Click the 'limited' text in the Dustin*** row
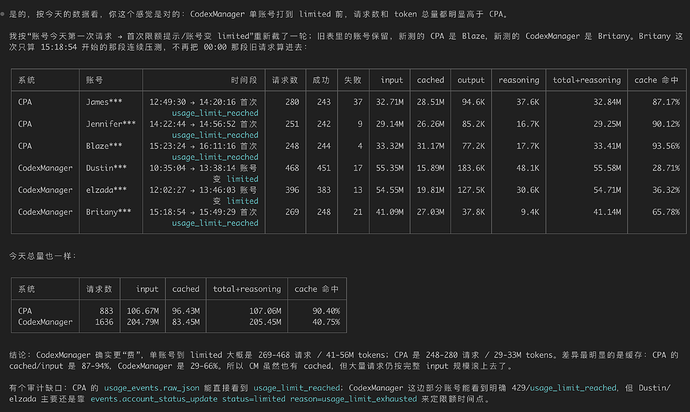The height and width of the screenshot is (412, 690). [242, 179]
